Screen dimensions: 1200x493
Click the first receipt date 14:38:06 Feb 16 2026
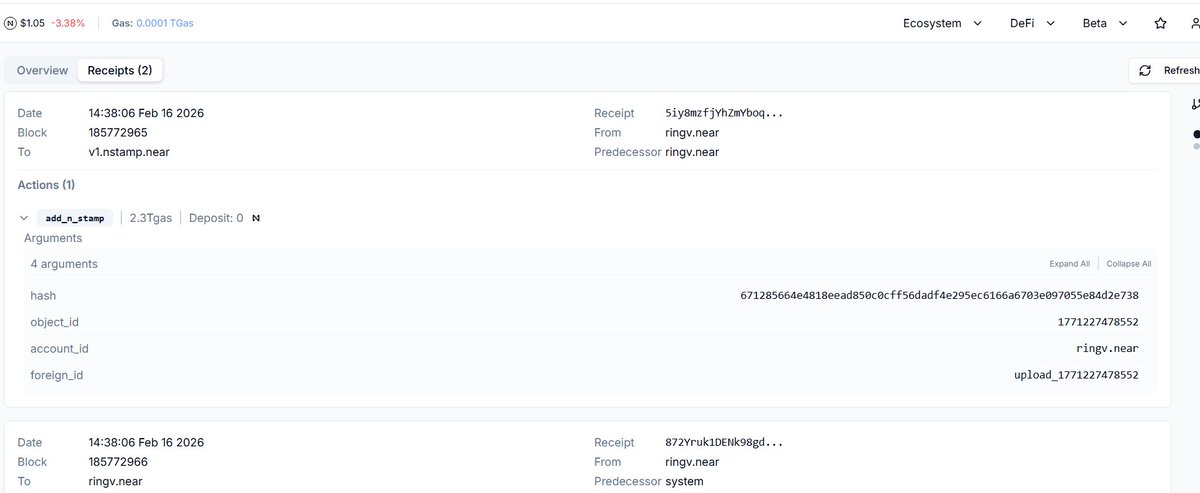pos(146,113)
